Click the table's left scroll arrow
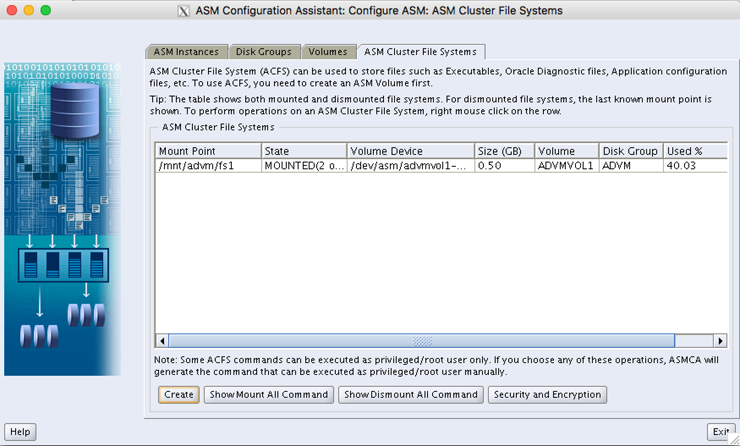The height and width of the screenshot is (446, 740). point(163,341)
